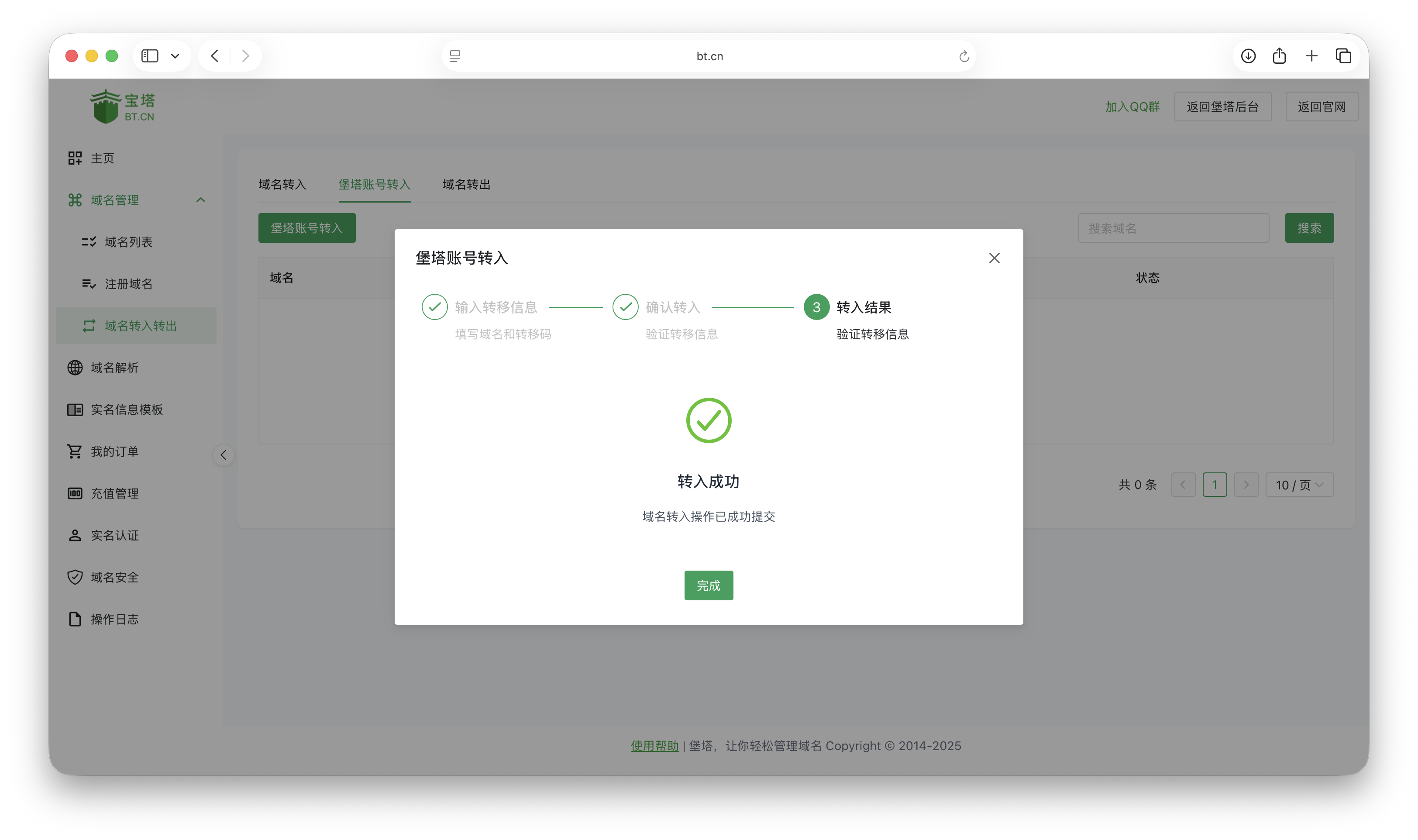1418x840 pixels.
Task: Click the Safari page reload icon
Action: tap(964, 56)
